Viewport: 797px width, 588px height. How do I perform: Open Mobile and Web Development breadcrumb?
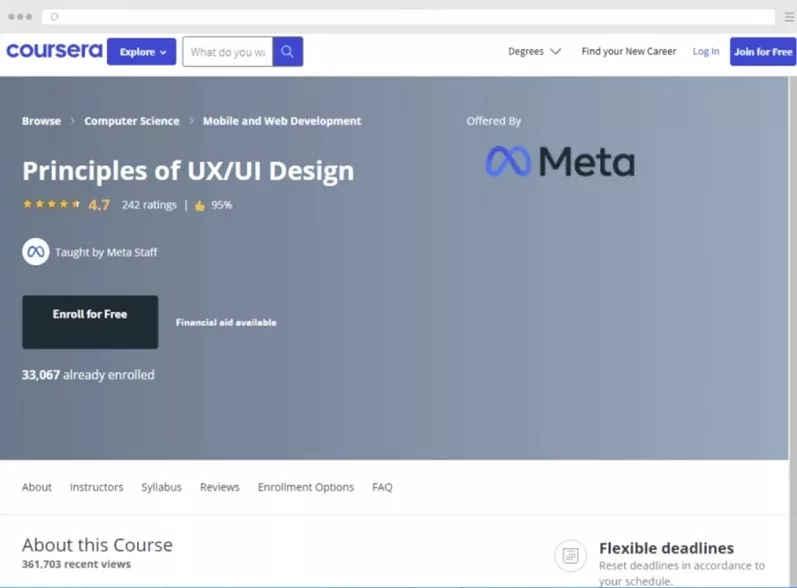pyautogui.click(x=282, y=121)
